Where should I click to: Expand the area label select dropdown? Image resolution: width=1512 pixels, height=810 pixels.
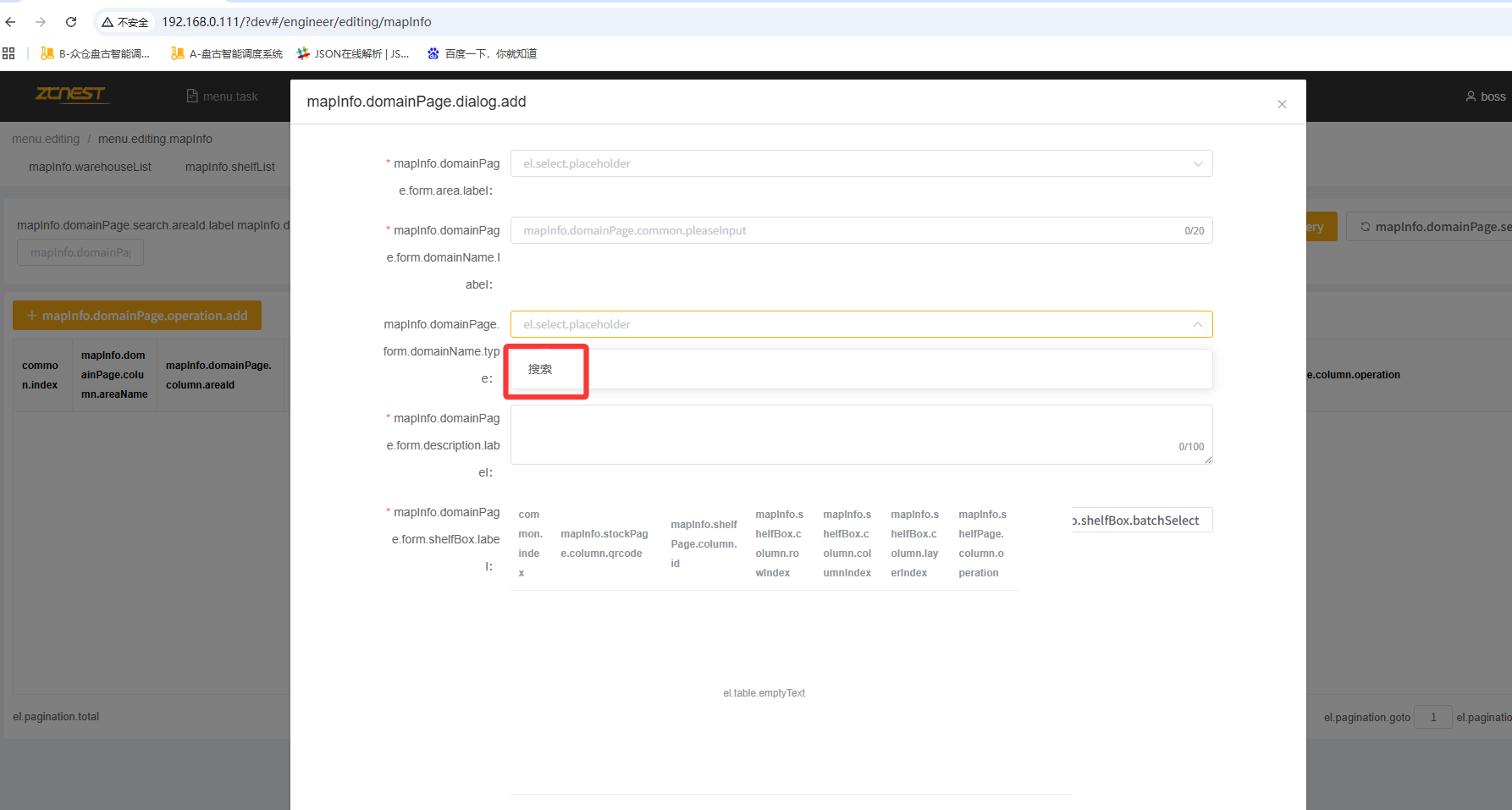860,163
